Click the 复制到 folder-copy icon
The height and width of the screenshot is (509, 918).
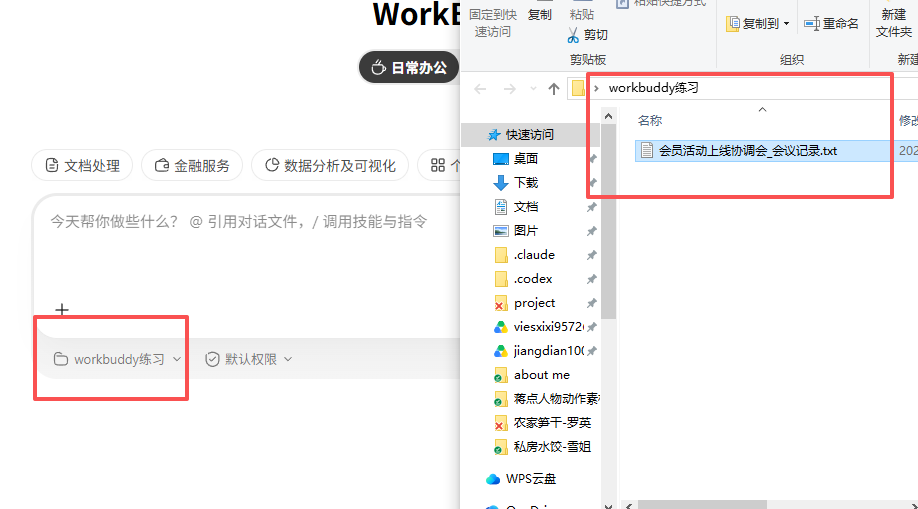732,23
